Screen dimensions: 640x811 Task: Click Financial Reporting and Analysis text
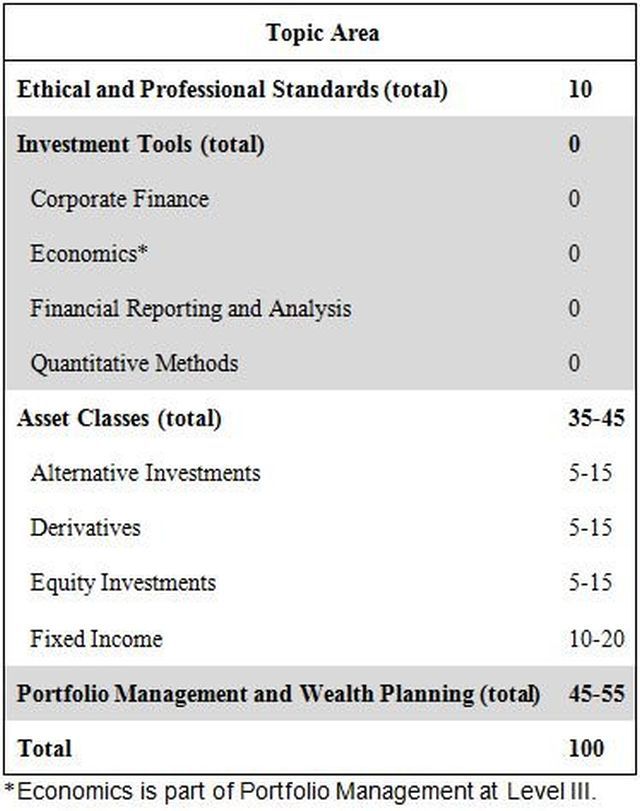click(190, 309)
